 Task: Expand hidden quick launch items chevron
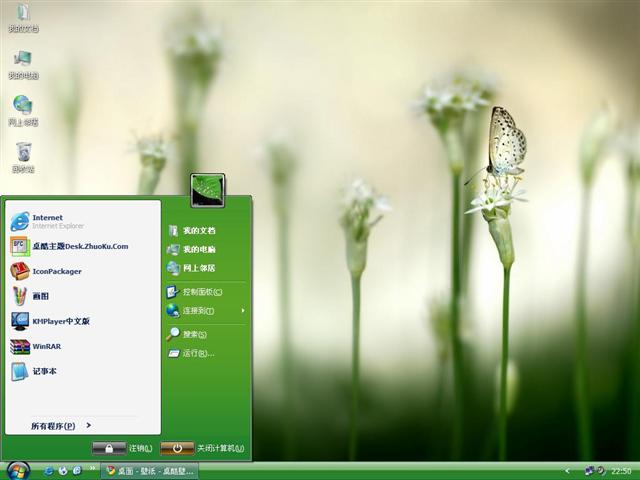pos(93,468)
